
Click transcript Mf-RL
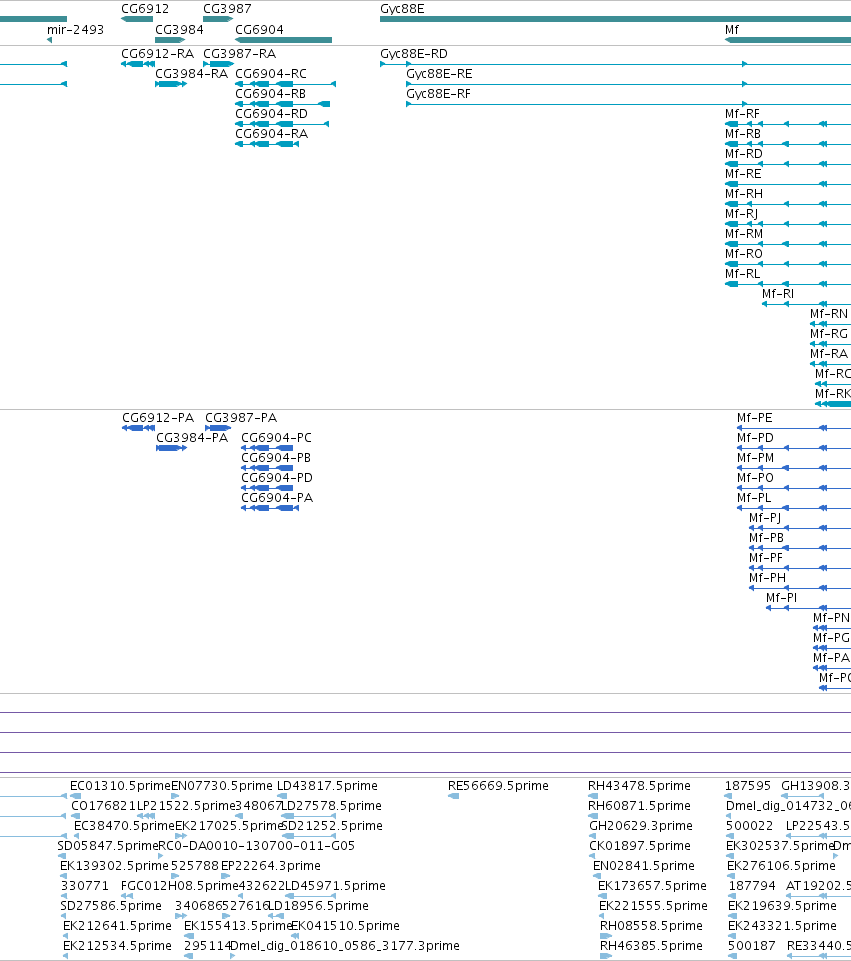pos(743,274)
